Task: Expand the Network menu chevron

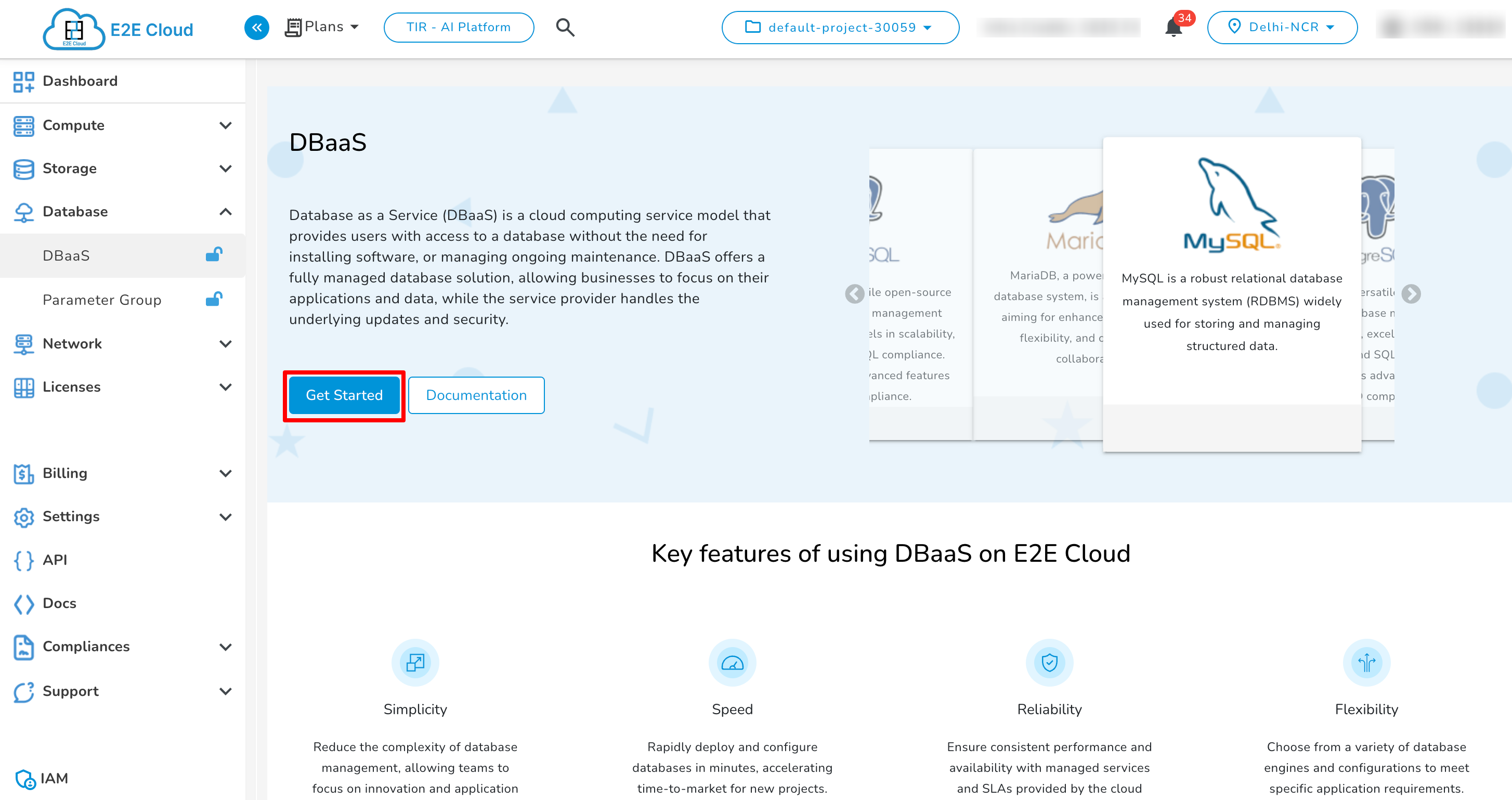Action: [x=225, y=344]
